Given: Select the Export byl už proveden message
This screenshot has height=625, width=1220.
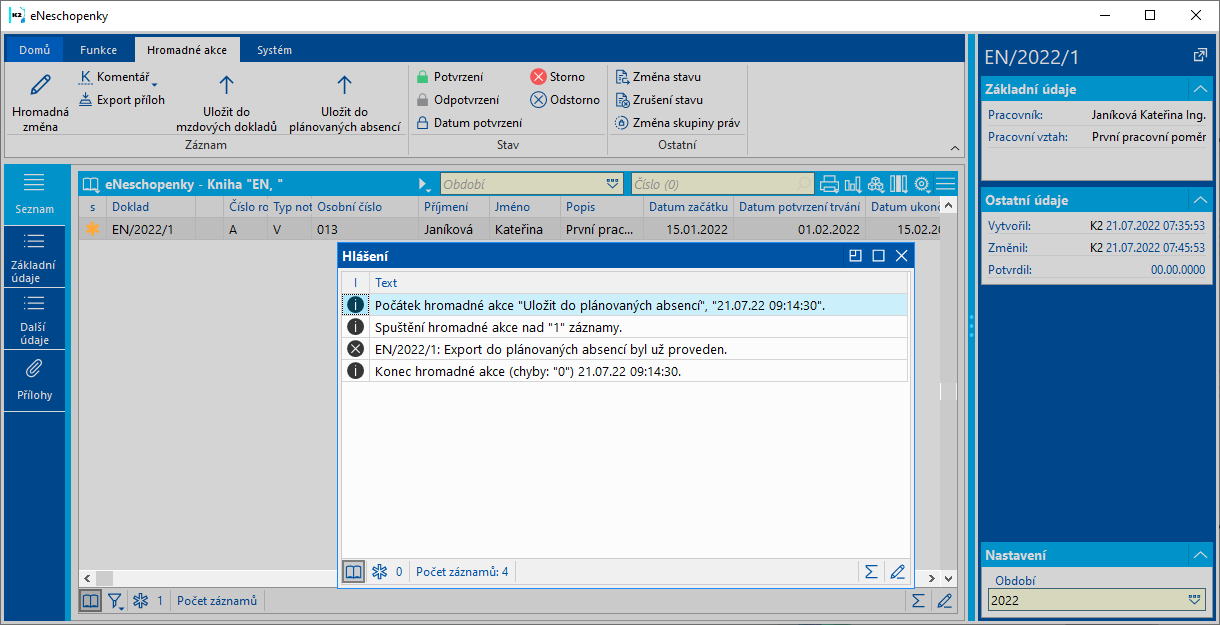Looking at the screenshot, I should 625,349.
